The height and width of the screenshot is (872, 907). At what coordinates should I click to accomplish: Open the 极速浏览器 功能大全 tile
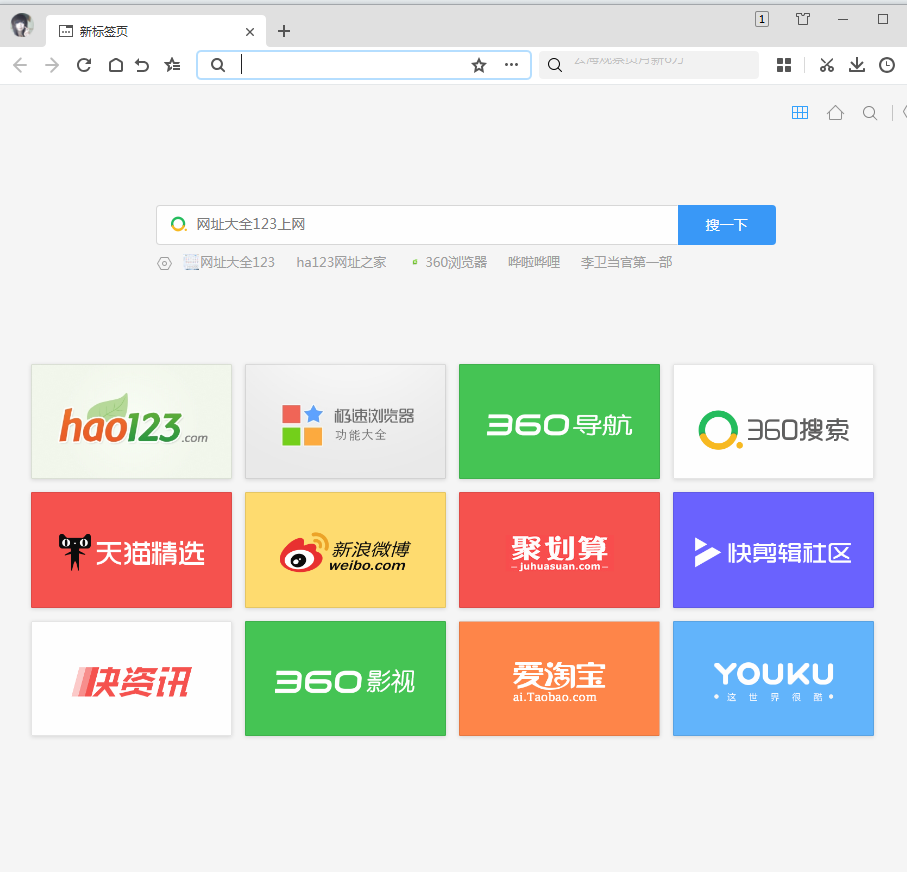pyautogui.click(x=345, y=421)
